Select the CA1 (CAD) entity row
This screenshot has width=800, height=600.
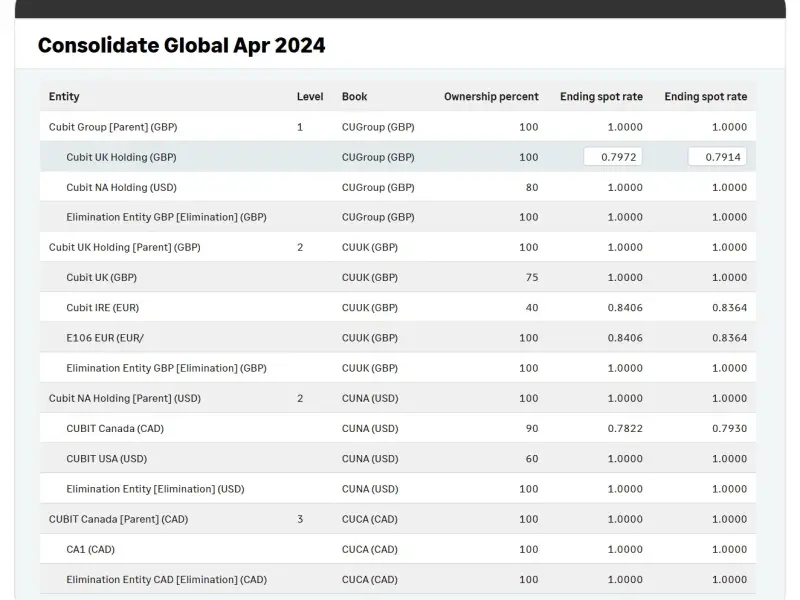point(90,549)
